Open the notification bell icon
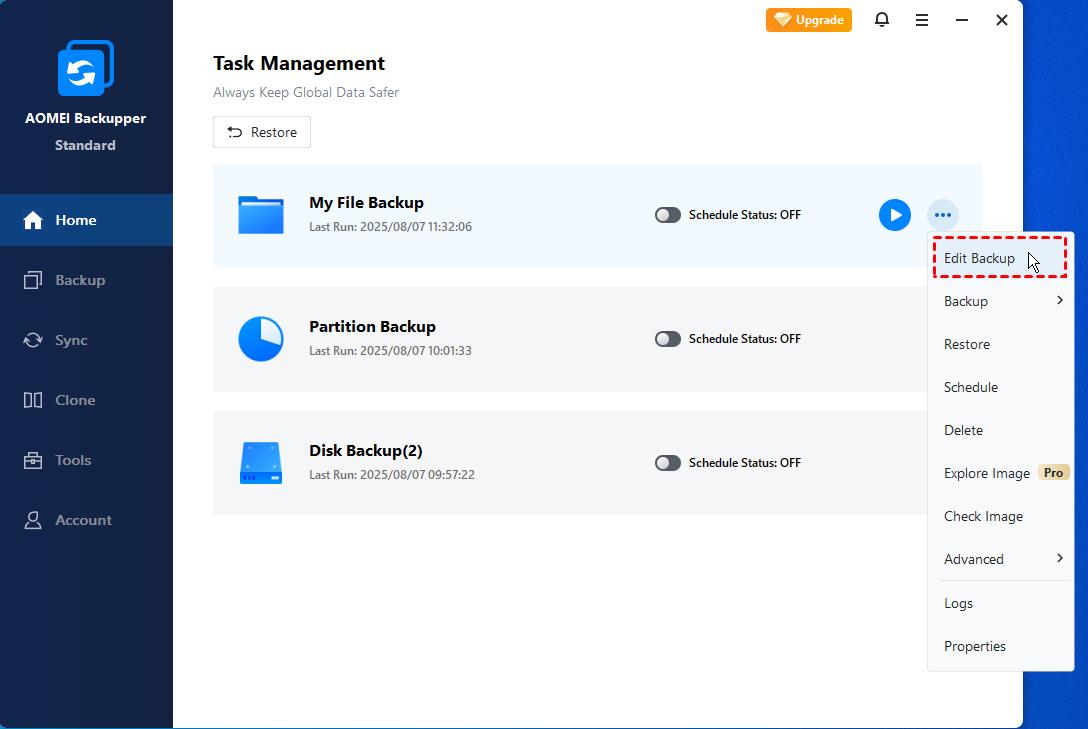The image size is (1088, 729). click(881, 19)
